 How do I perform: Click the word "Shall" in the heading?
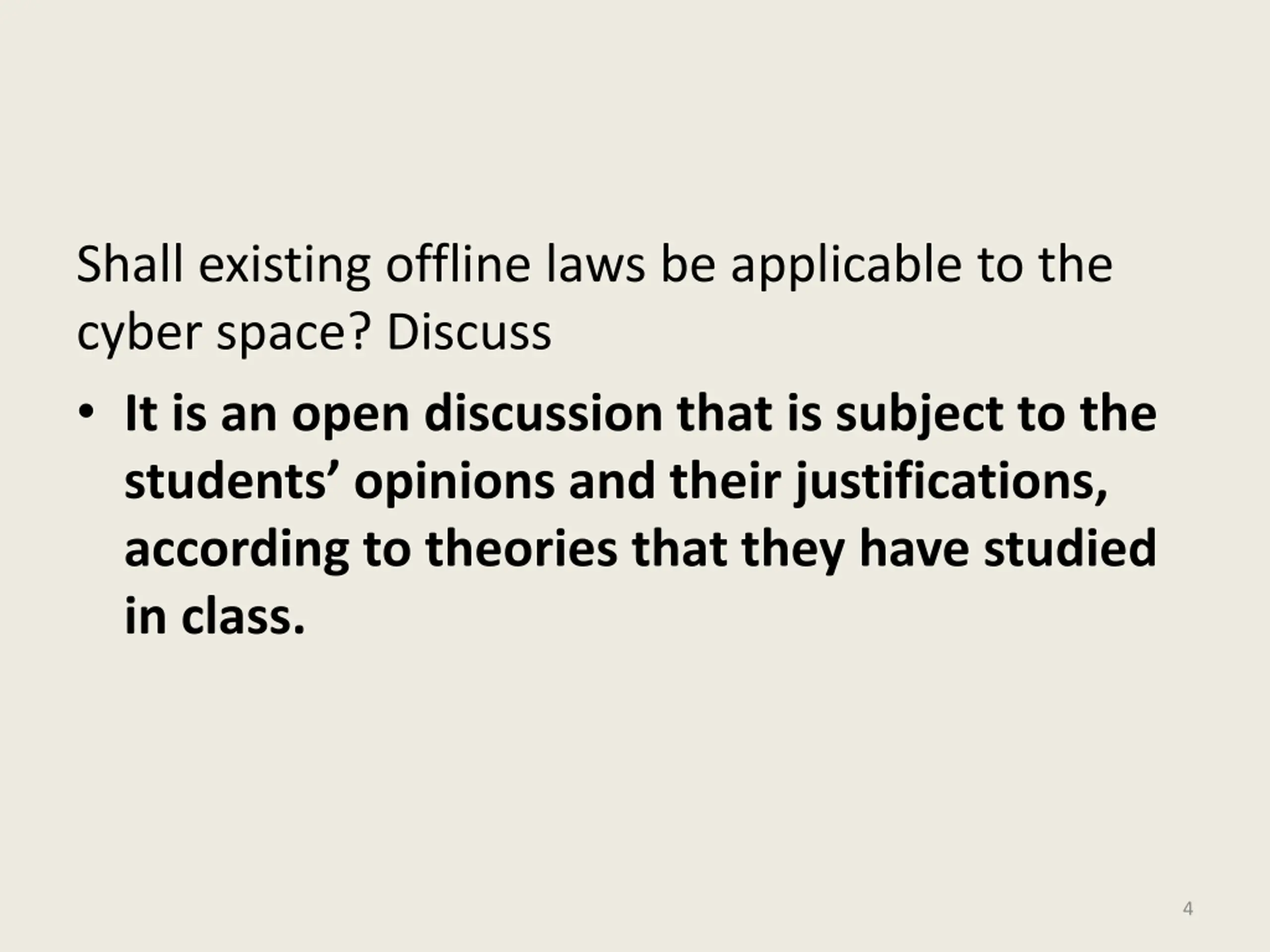tap(129, 265)
